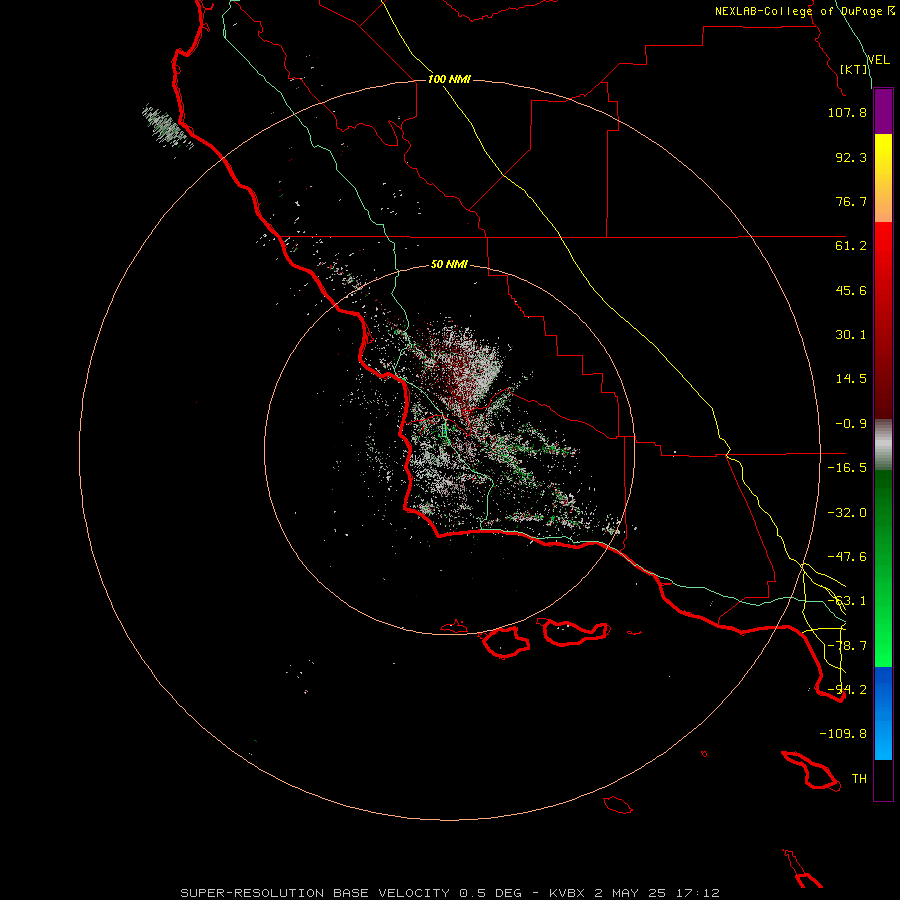This screenshot has height=900, width=900.
Task: Pick the red segment of the velocity color bar
Action: click(x=883, y=320)
